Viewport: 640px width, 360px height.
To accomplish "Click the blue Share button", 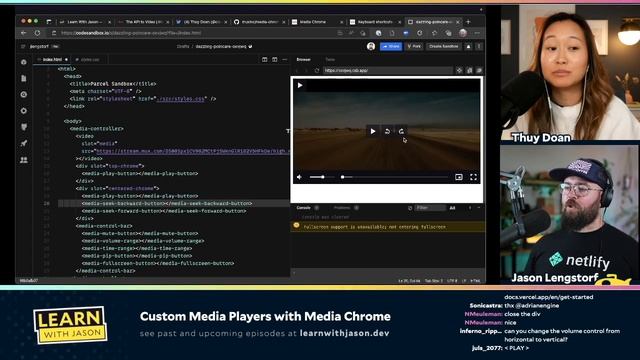I will coord(391,47).
